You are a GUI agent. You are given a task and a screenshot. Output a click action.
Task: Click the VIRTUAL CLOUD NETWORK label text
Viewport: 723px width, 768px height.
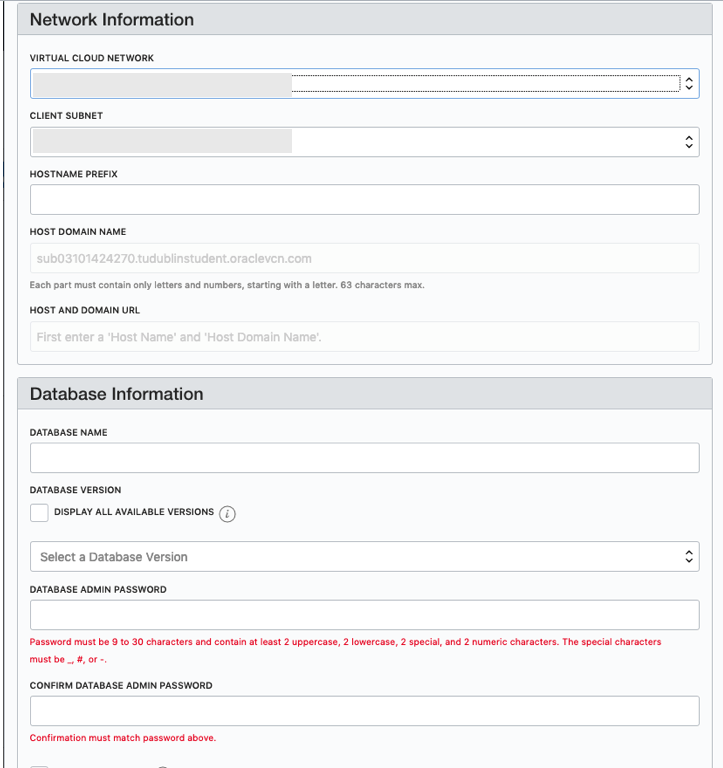[x=92, y=59]
